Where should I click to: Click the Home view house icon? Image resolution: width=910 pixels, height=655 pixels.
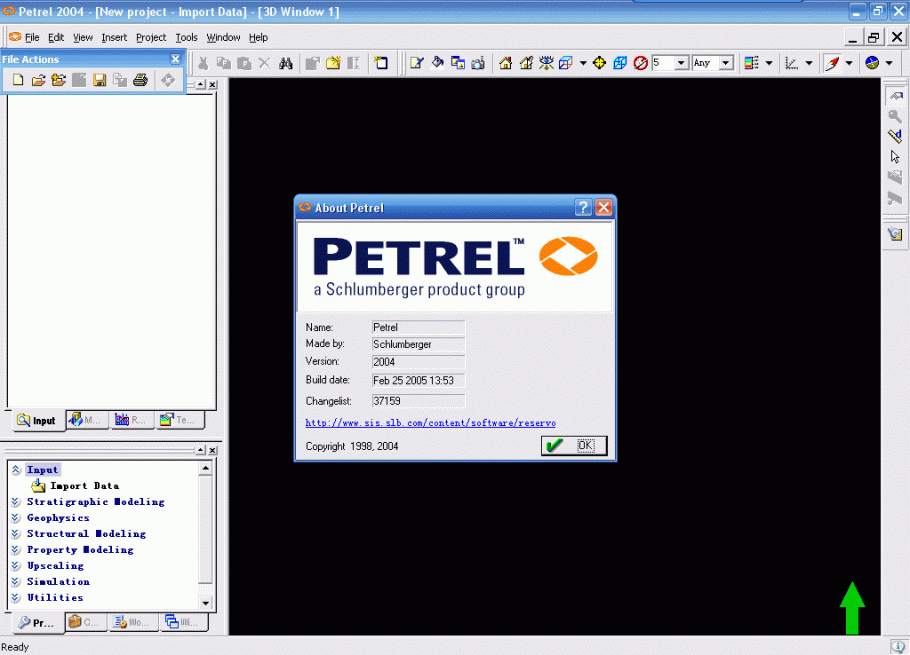pyautogui.click(x=505, y=63)
